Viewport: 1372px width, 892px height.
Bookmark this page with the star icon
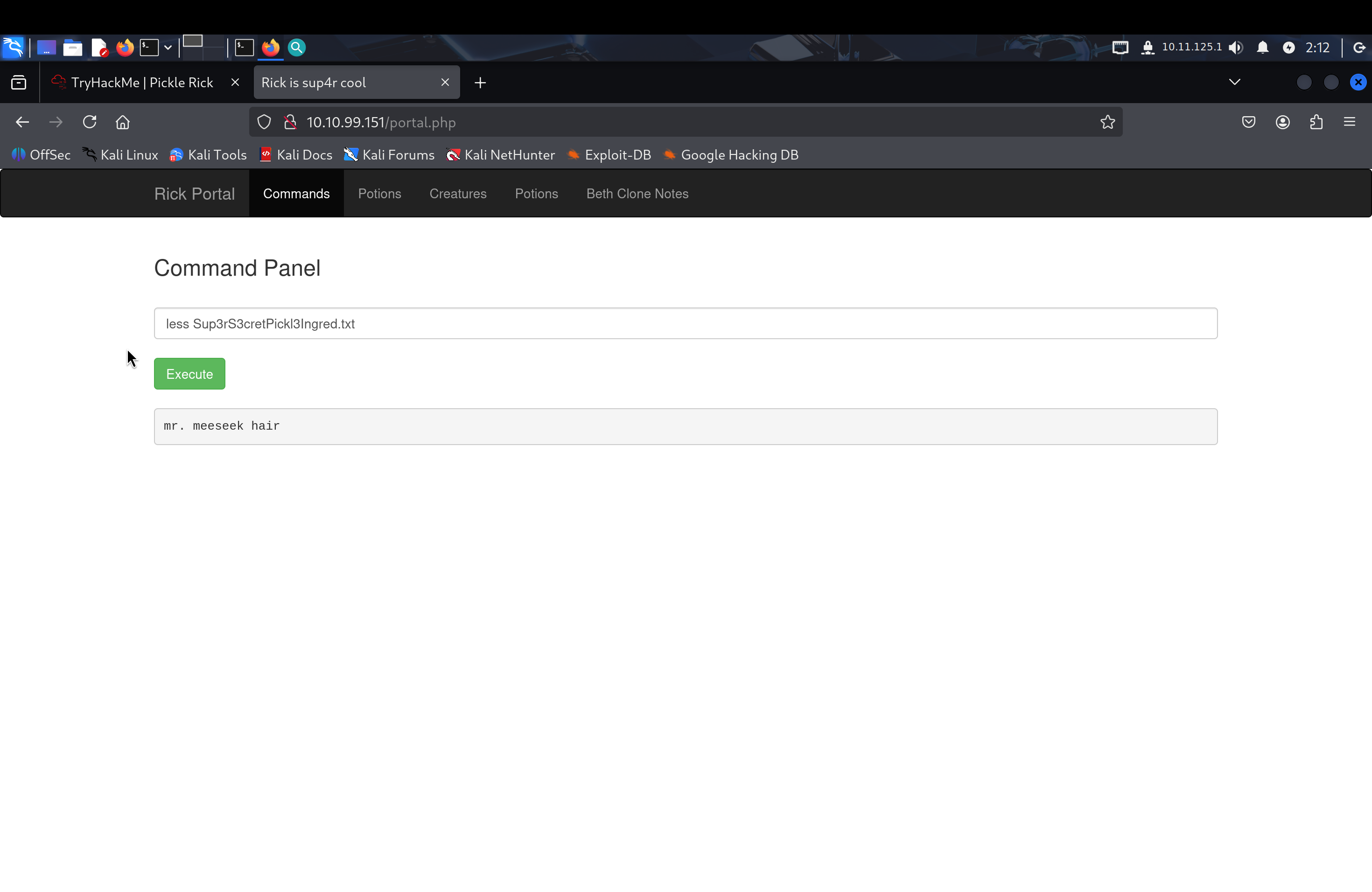pyautogui.click(x=1108, y=122)
